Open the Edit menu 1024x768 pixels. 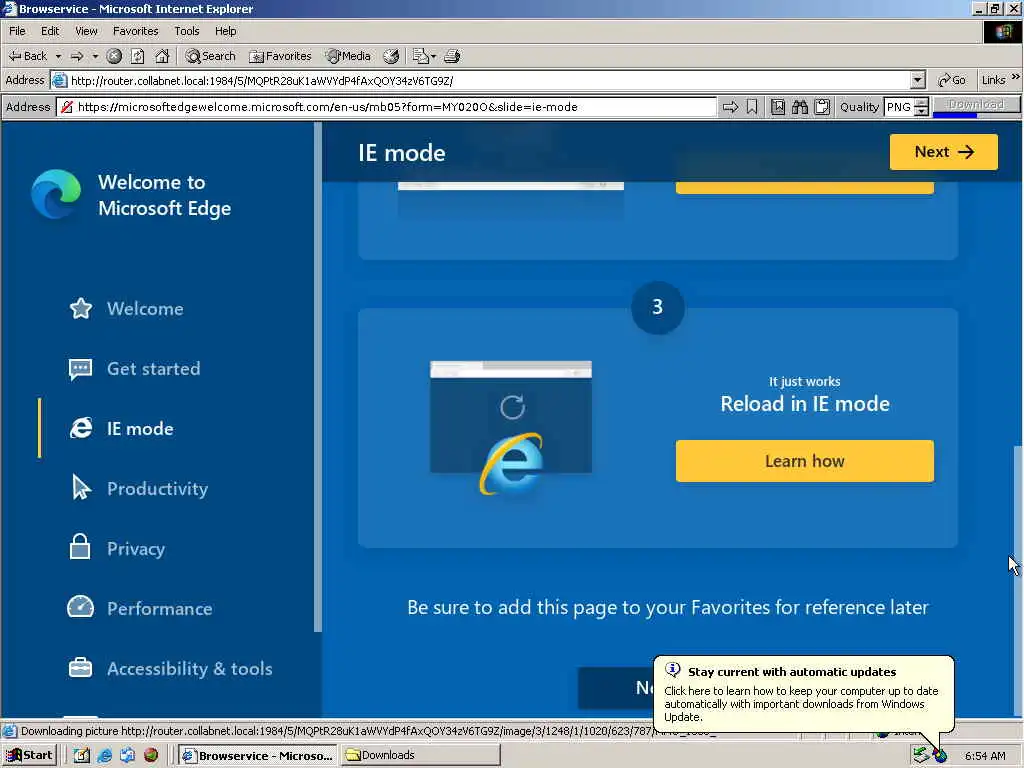tap(50, 31)
